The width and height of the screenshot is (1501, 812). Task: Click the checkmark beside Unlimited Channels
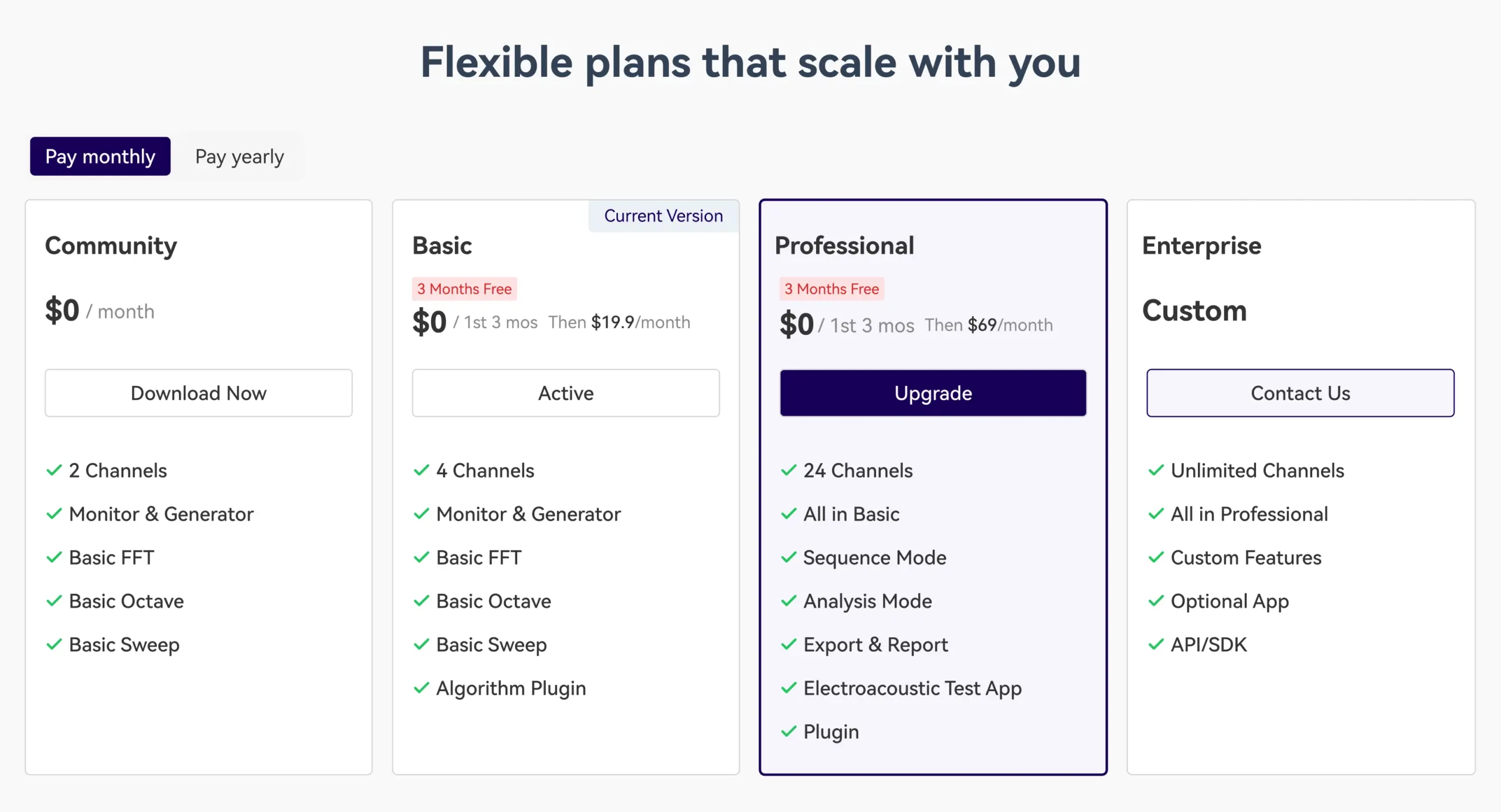pyautogui.click(x=1156, y=470)
